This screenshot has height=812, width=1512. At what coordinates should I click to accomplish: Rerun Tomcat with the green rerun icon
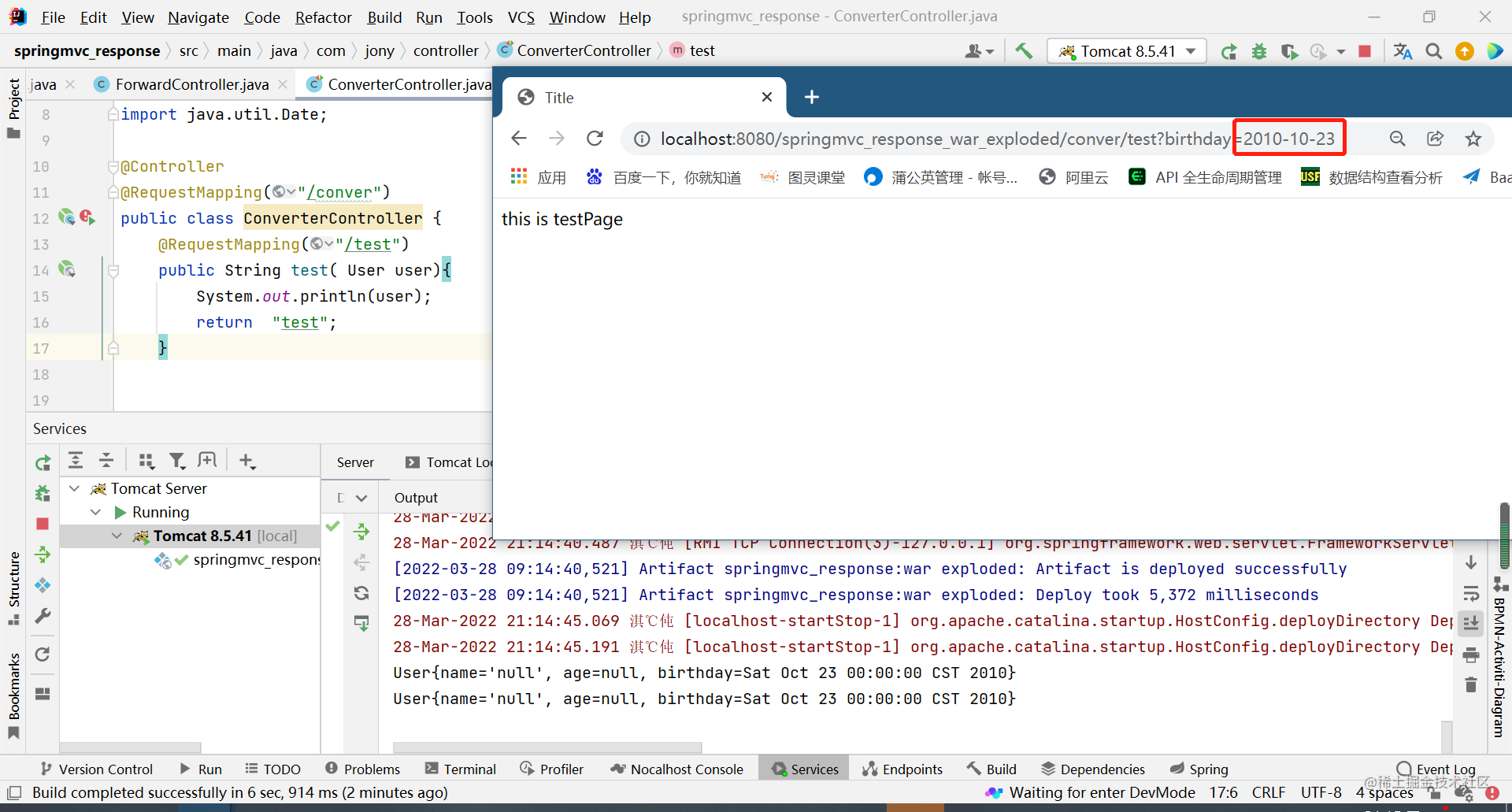pos(1228,51)
